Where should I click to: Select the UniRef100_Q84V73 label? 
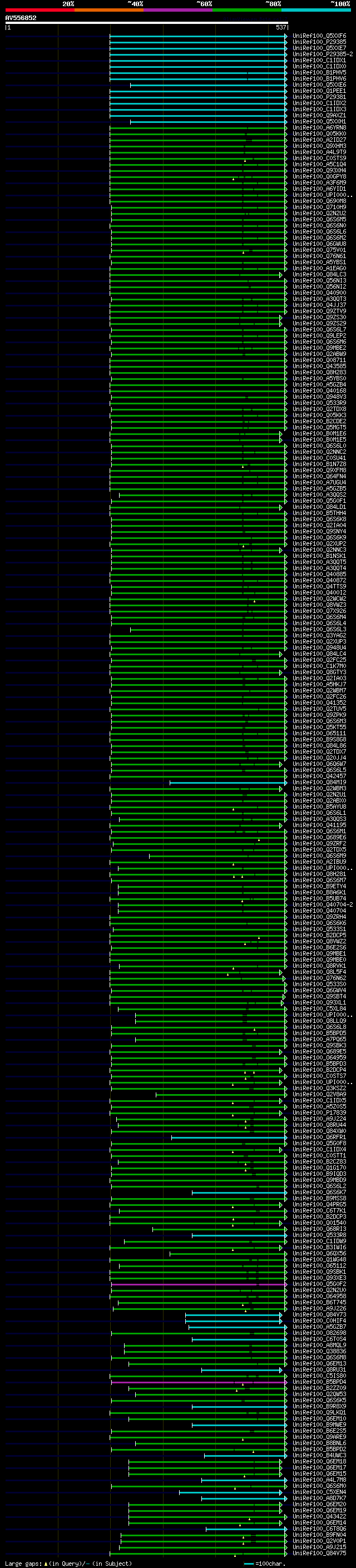click(319, 1315)
